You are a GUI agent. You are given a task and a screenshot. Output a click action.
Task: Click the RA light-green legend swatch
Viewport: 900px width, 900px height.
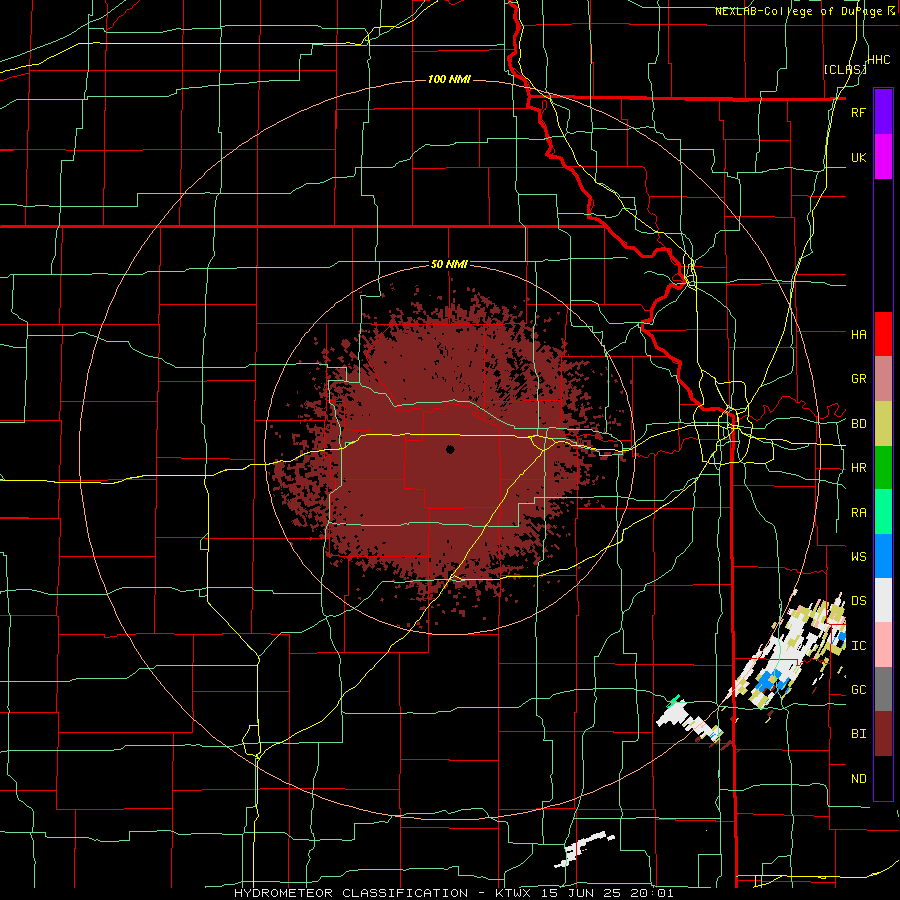[x=883, y=512]
